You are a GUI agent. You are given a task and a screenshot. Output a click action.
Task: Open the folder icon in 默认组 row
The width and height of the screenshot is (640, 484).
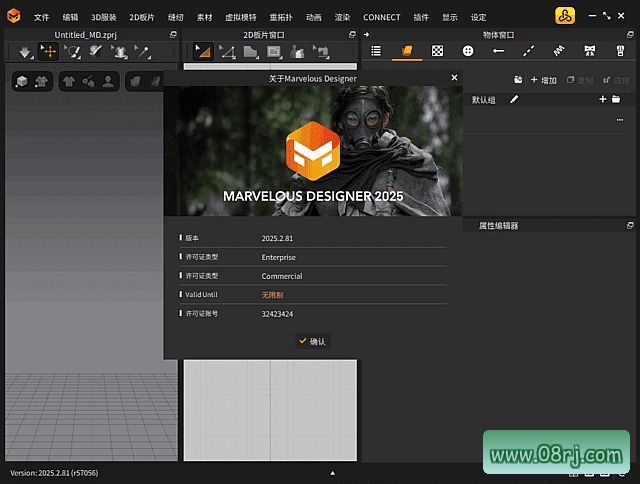(x=616, y=99)
